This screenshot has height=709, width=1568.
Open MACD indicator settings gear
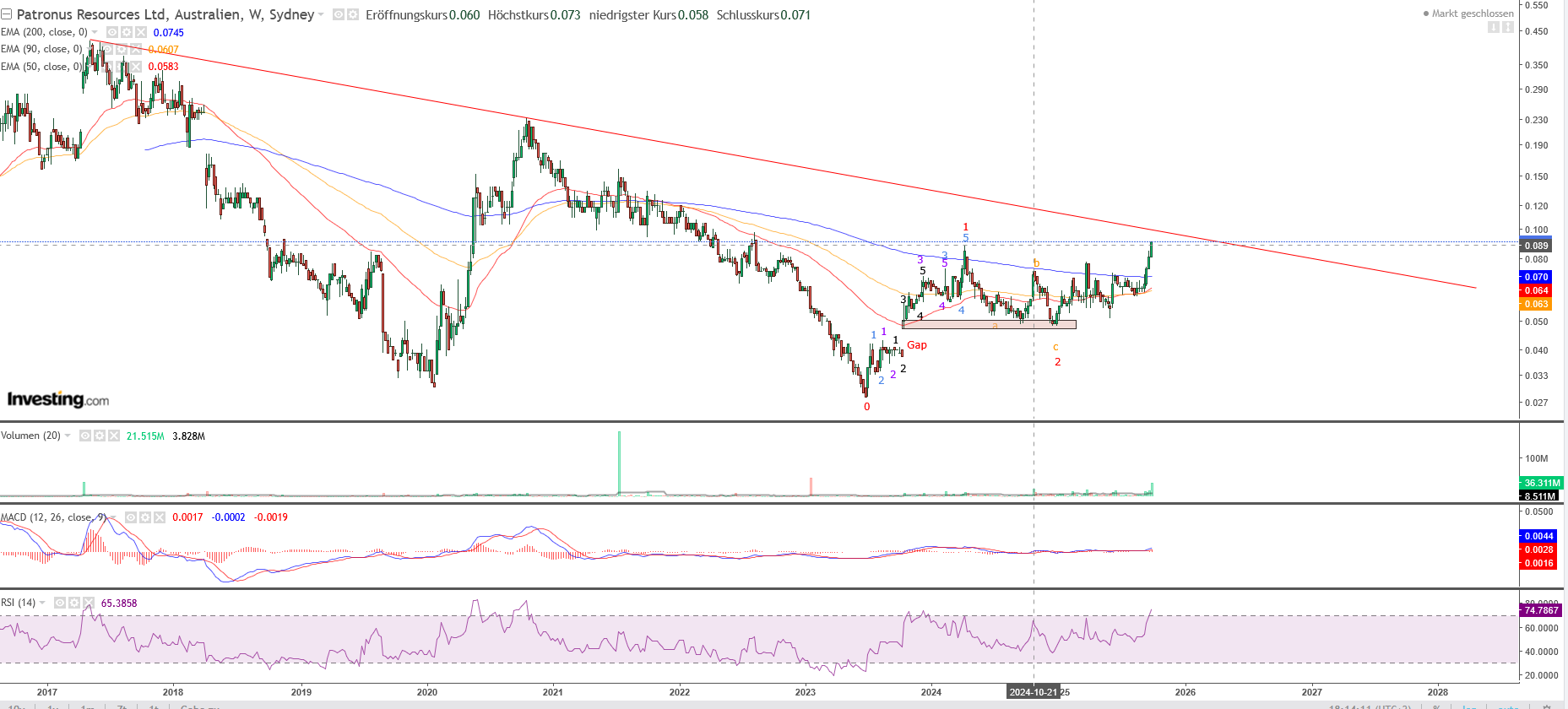(145, 517)
